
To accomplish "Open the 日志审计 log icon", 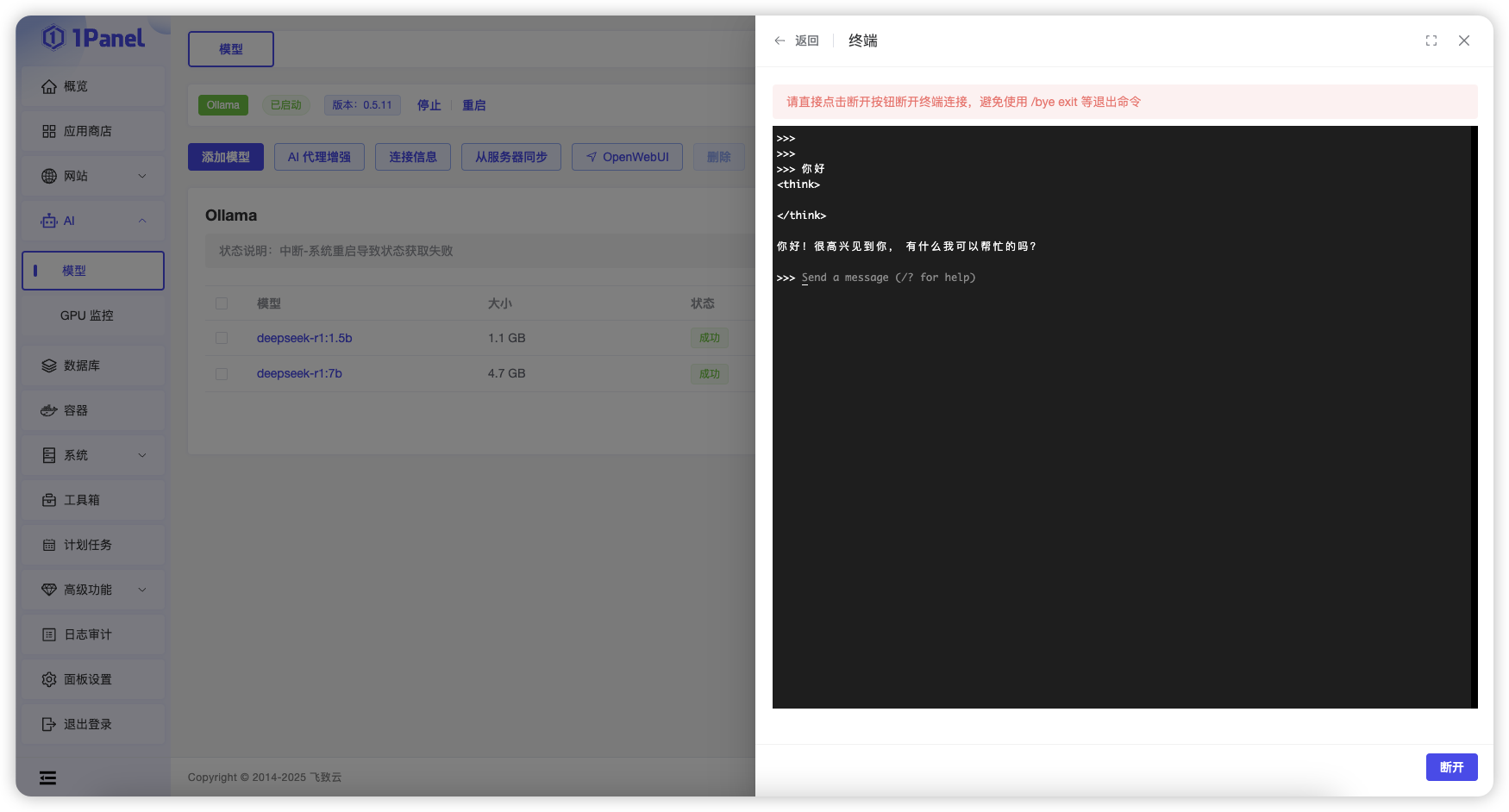I will [x=49, y=634].
